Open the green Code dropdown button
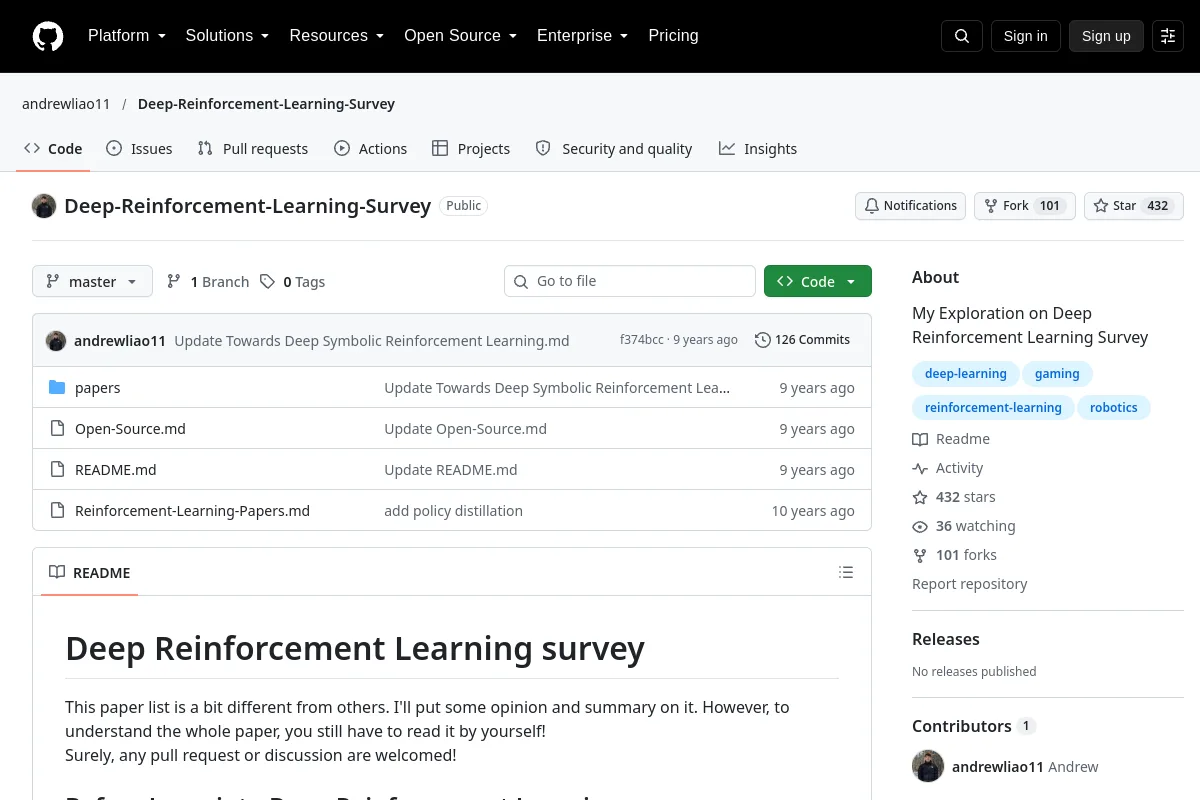1200x800 pixels. coord(818,282)
